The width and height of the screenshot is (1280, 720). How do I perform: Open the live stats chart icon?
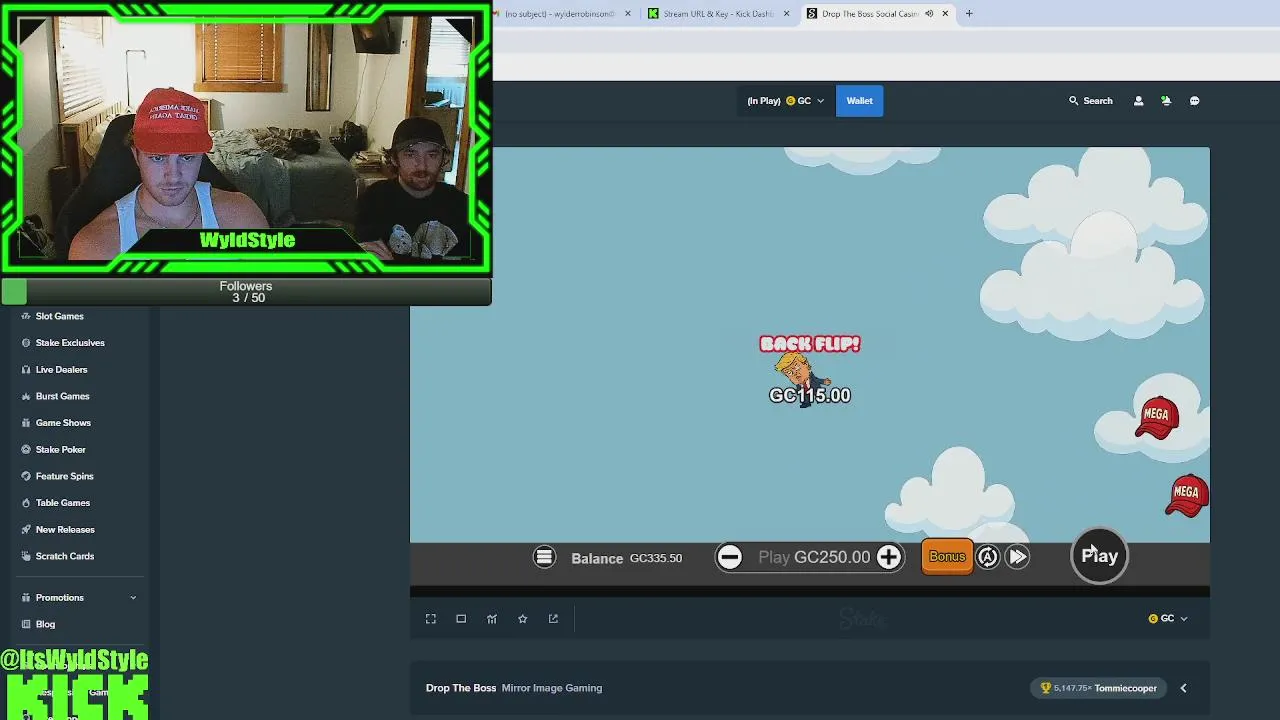pyautogui.click(x=492, y=619)
